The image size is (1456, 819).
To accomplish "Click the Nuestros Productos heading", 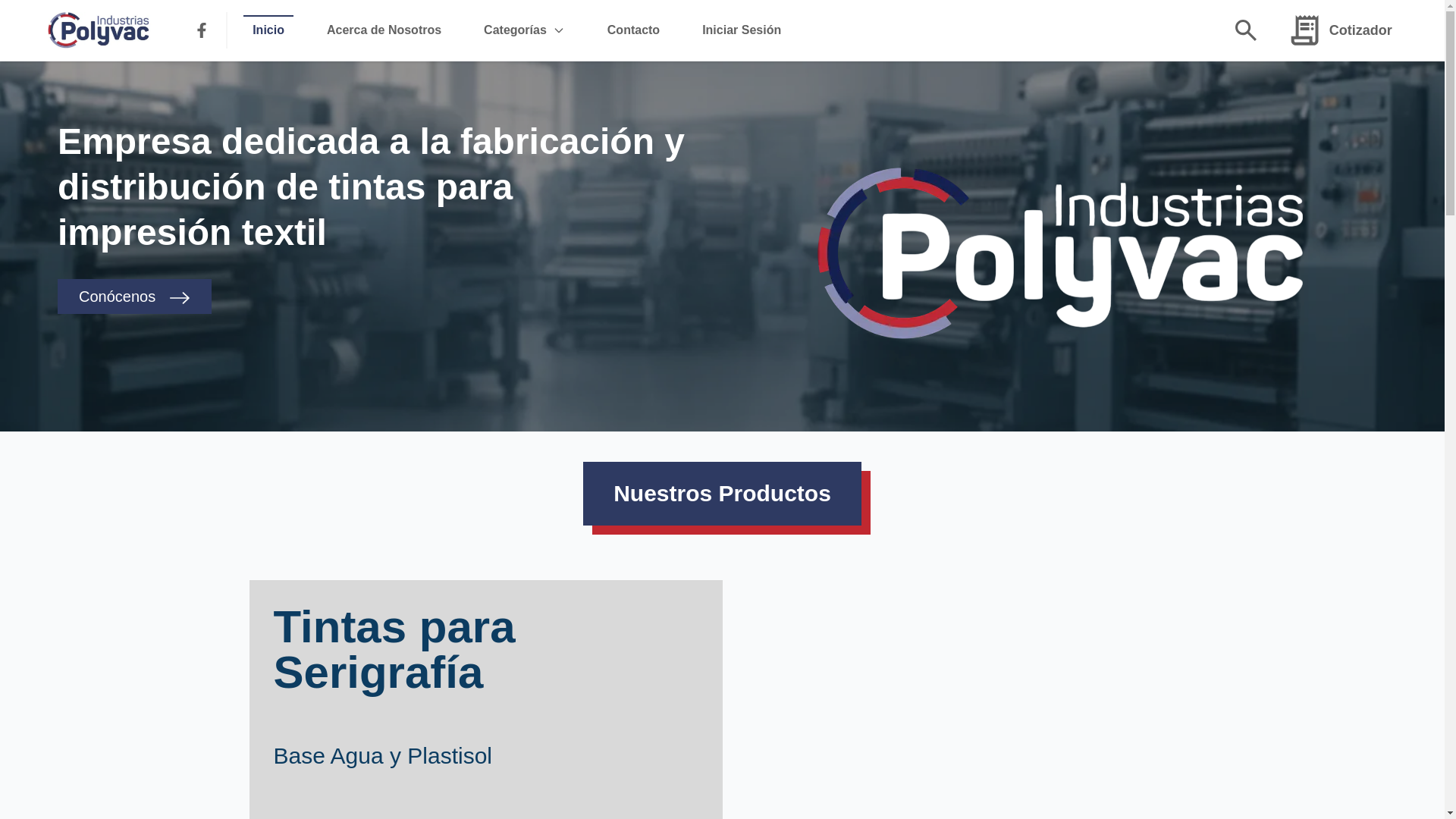I will click(722, 494).
